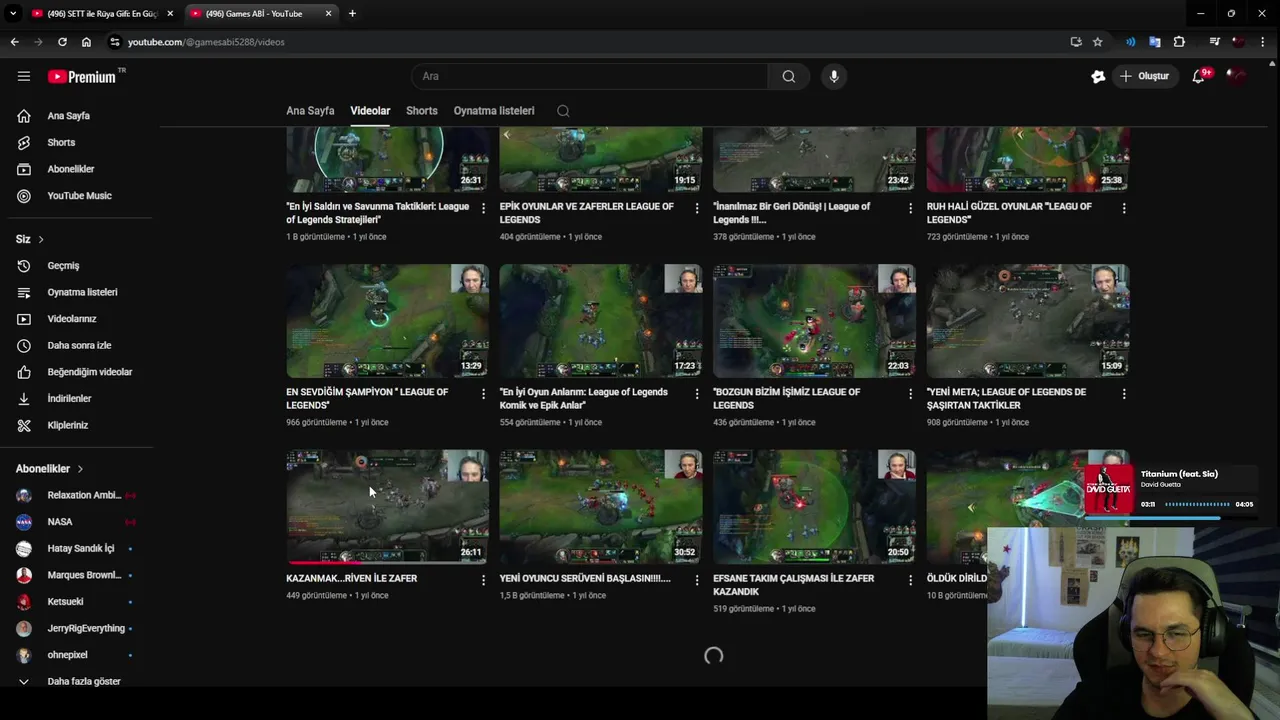Activate voice search microphone

[x=833, y=76]
